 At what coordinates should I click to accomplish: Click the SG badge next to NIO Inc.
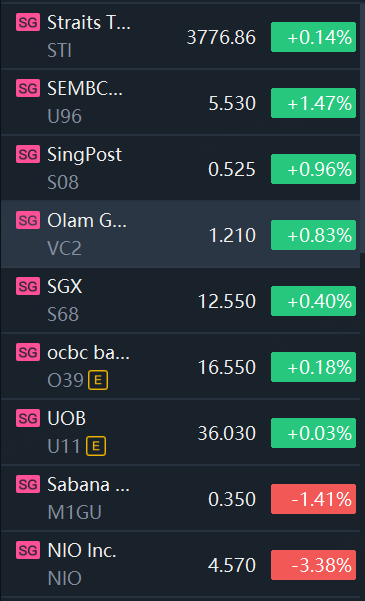(28, 550)
